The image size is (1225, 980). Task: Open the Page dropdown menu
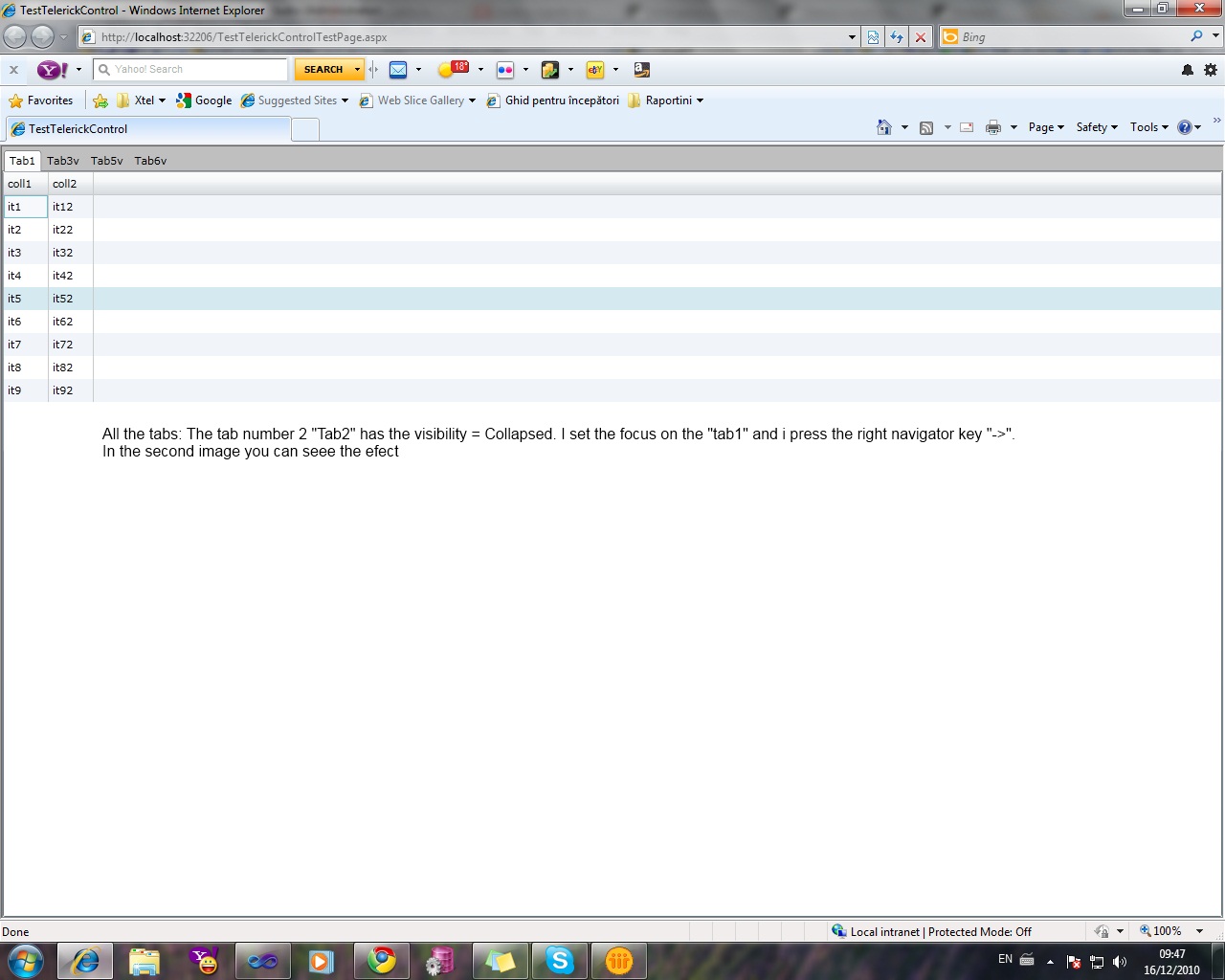[x=1046, y=127]
